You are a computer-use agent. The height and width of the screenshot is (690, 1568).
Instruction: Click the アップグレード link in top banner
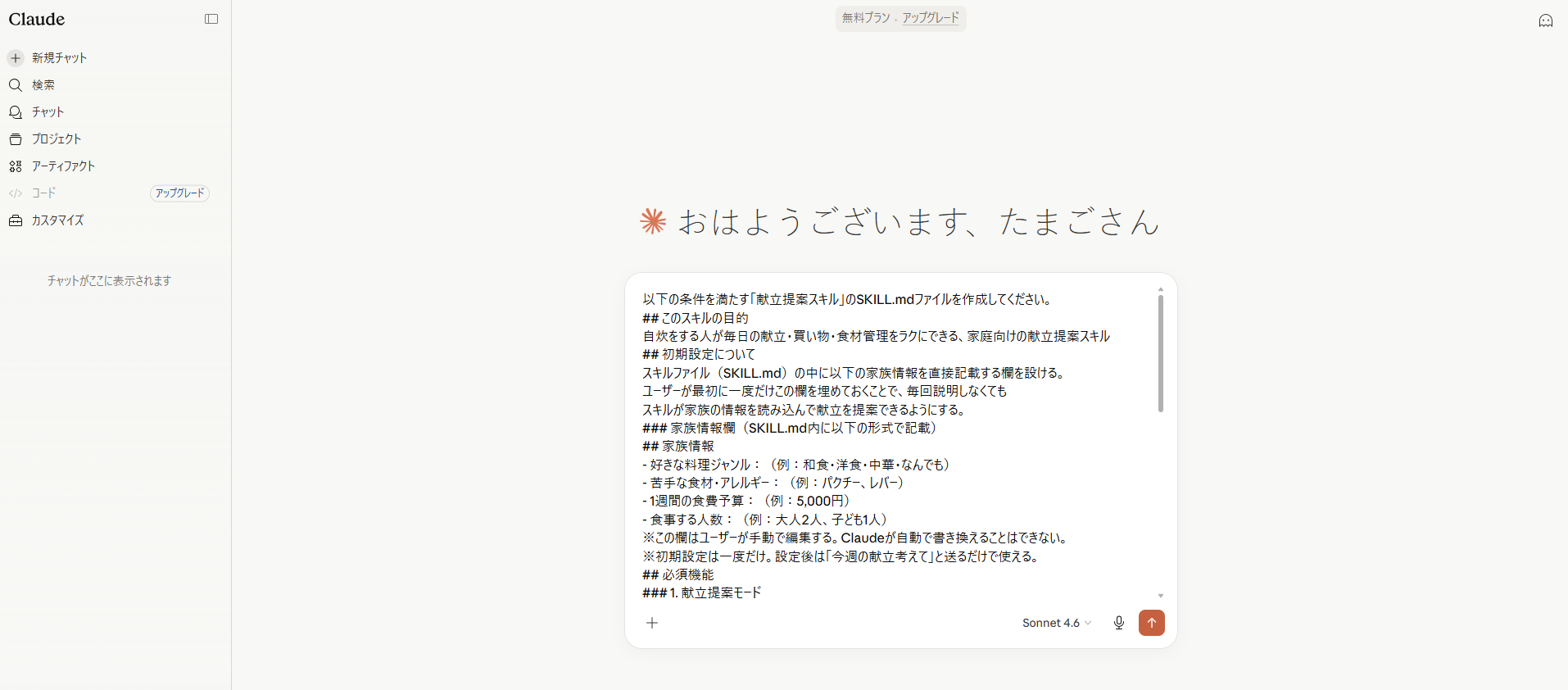click(x=931, y=18)
